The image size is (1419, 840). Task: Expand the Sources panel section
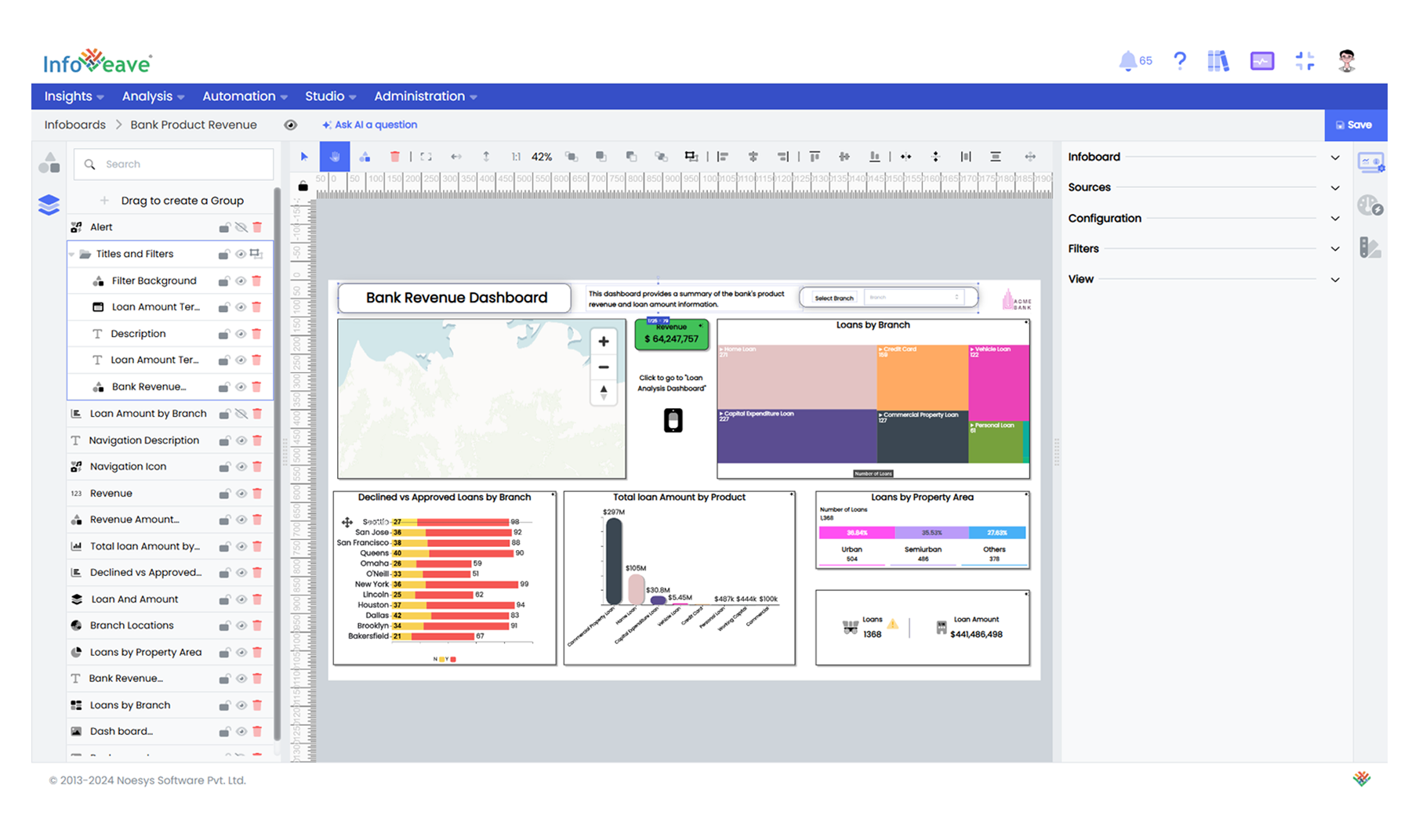coord(1335,188)
